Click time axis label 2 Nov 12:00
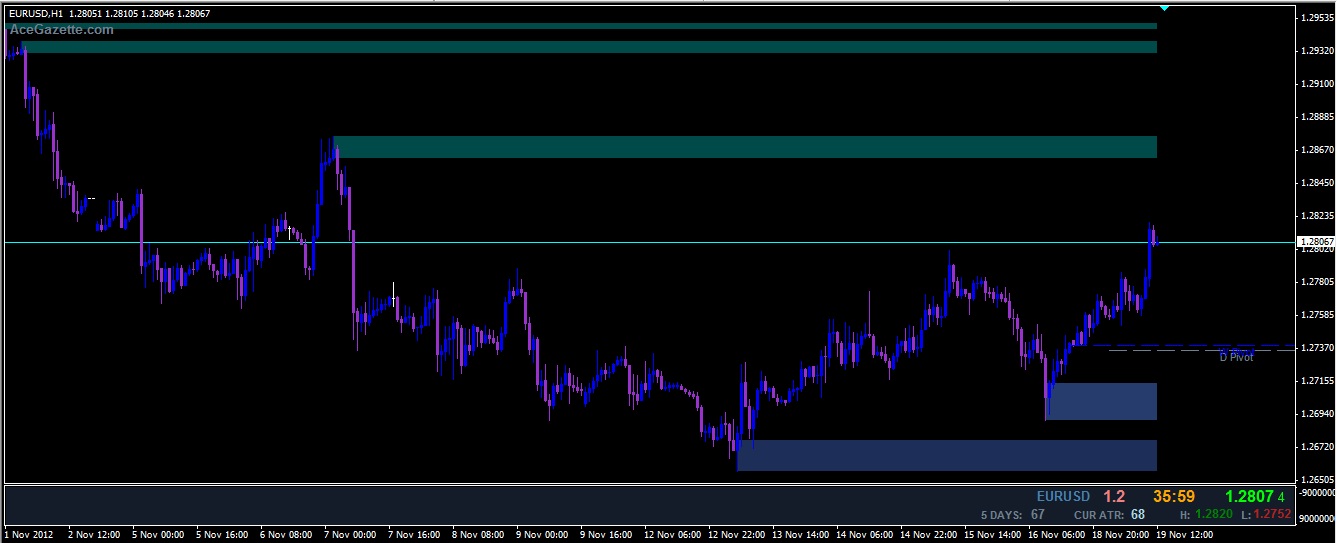1337x543 pixels. tap(94, 535)
